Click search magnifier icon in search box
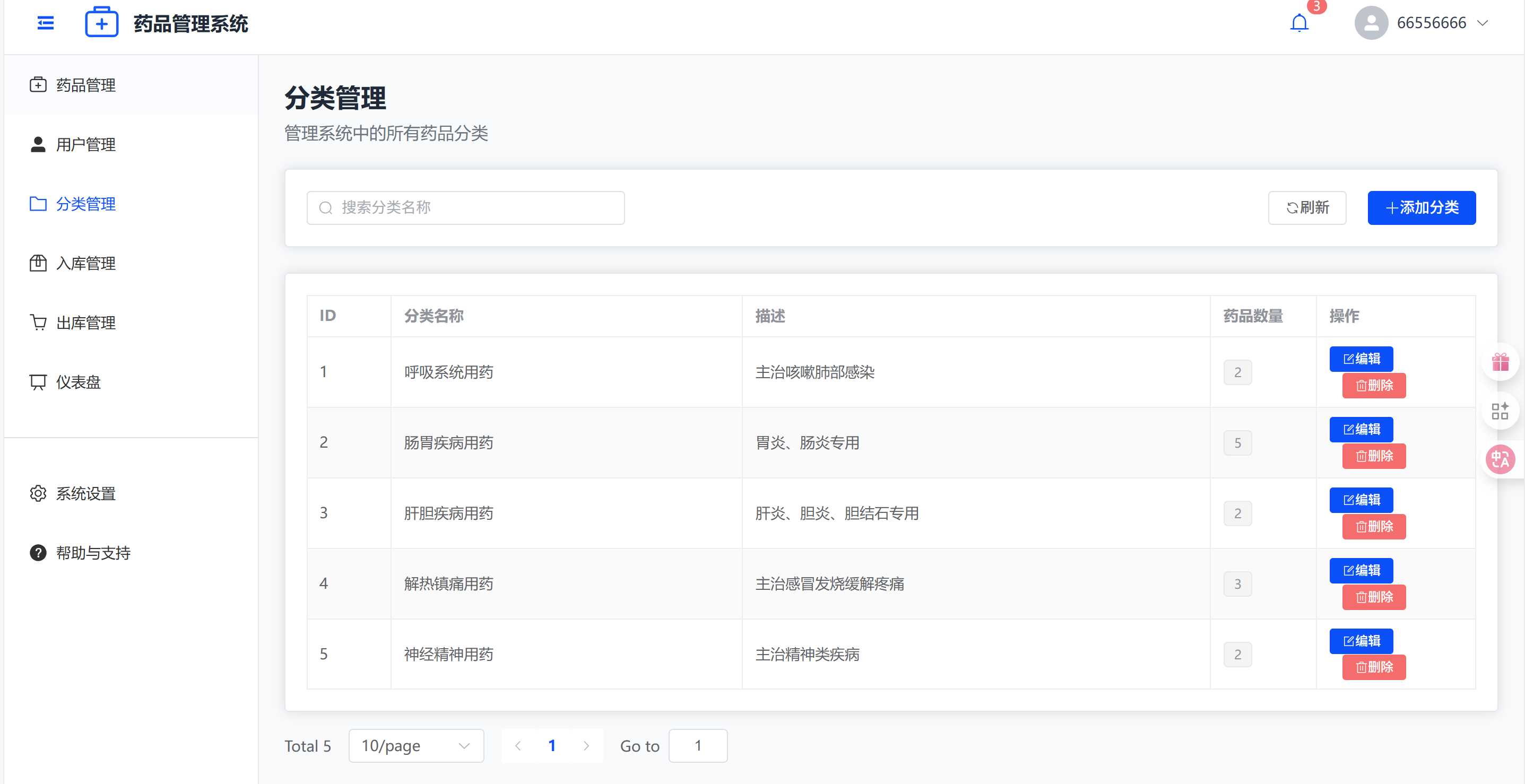 pos(326,208)
